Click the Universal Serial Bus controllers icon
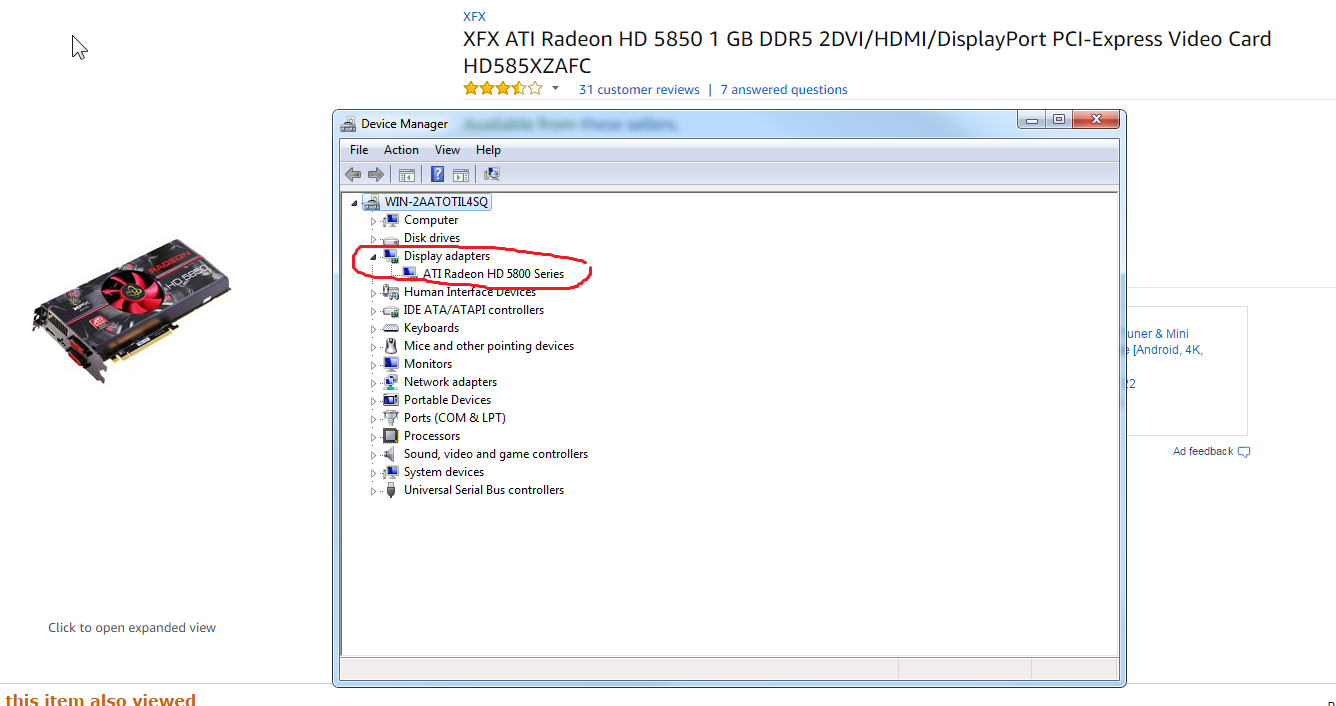Viewport: 1336px width, 706px height. pyautogui.click(x=391, y=490)
